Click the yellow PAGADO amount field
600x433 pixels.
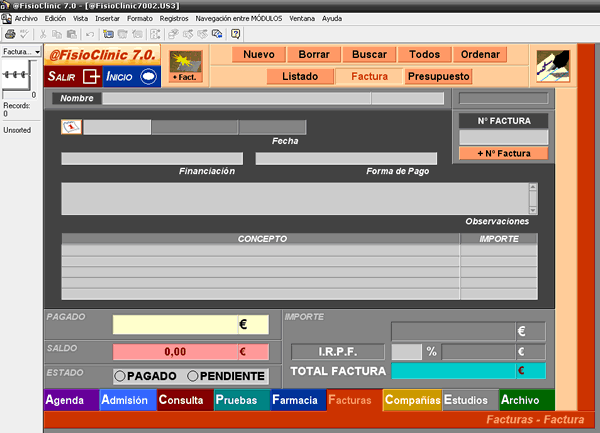tap(175, 325)
